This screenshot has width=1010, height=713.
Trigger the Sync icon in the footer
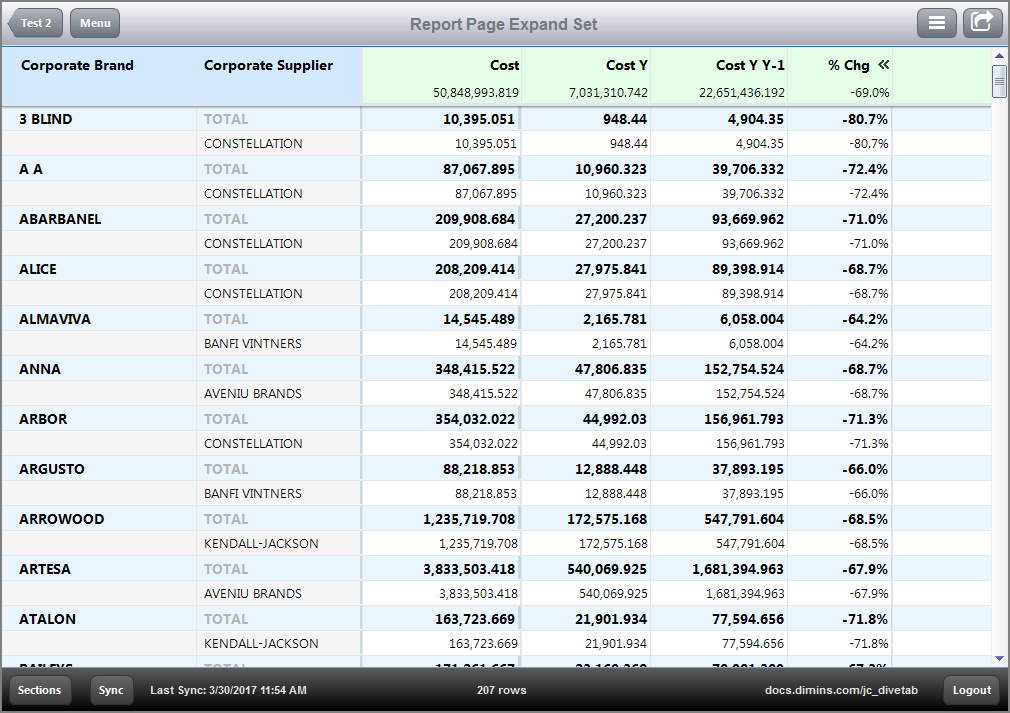pos(111,690)
